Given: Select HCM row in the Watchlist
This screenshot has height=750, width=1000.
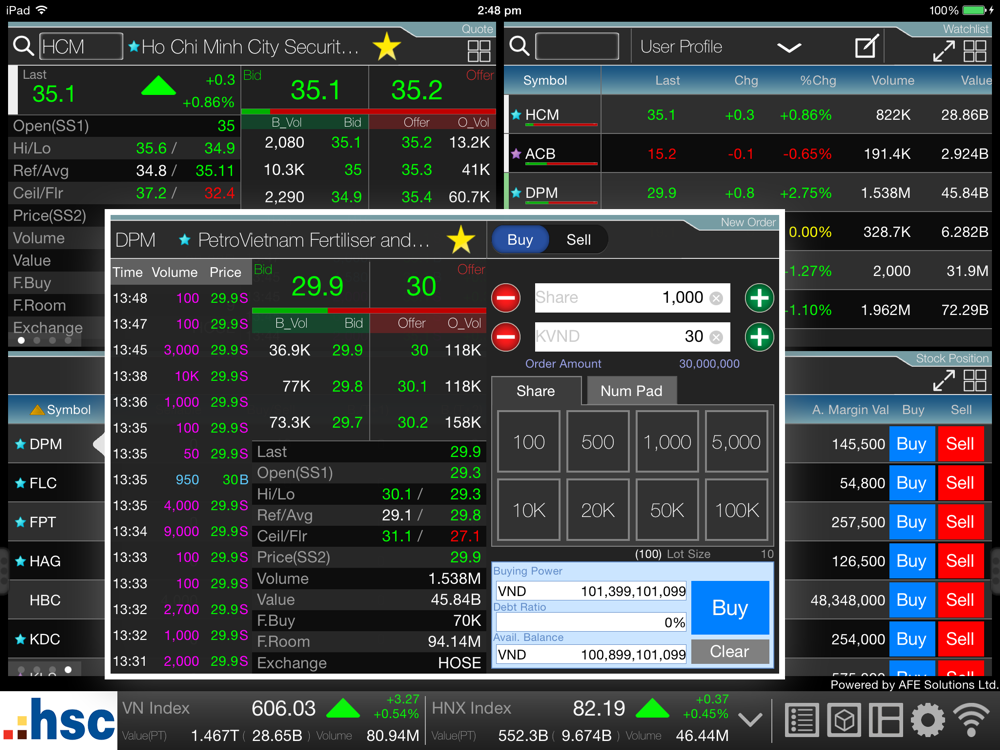Looking at the screenshot, I should point(747,115).
